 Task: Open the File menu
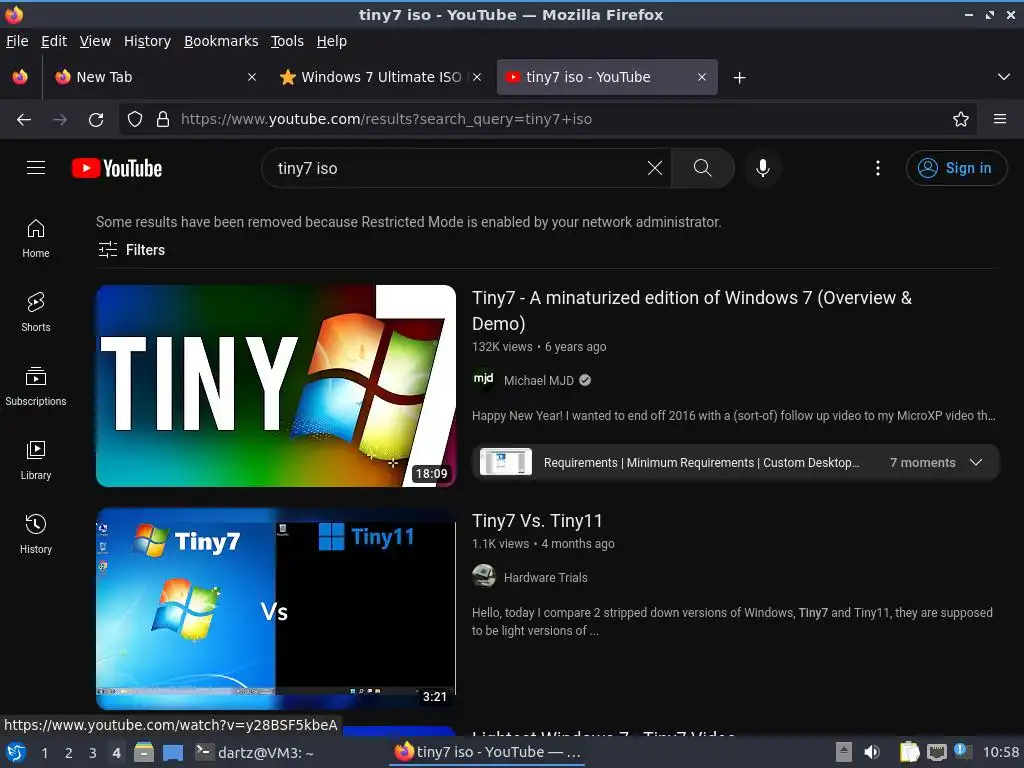17,41
